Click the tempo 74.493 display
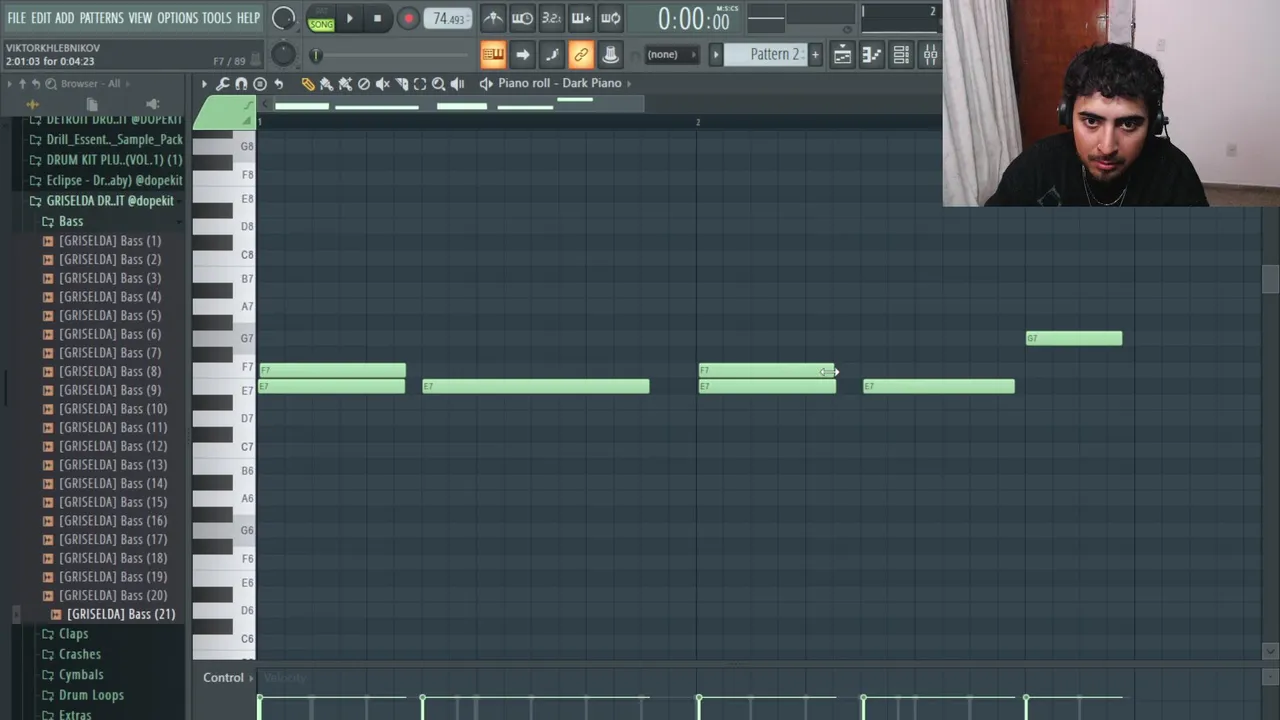1280x720 pixels. (448, 19)
